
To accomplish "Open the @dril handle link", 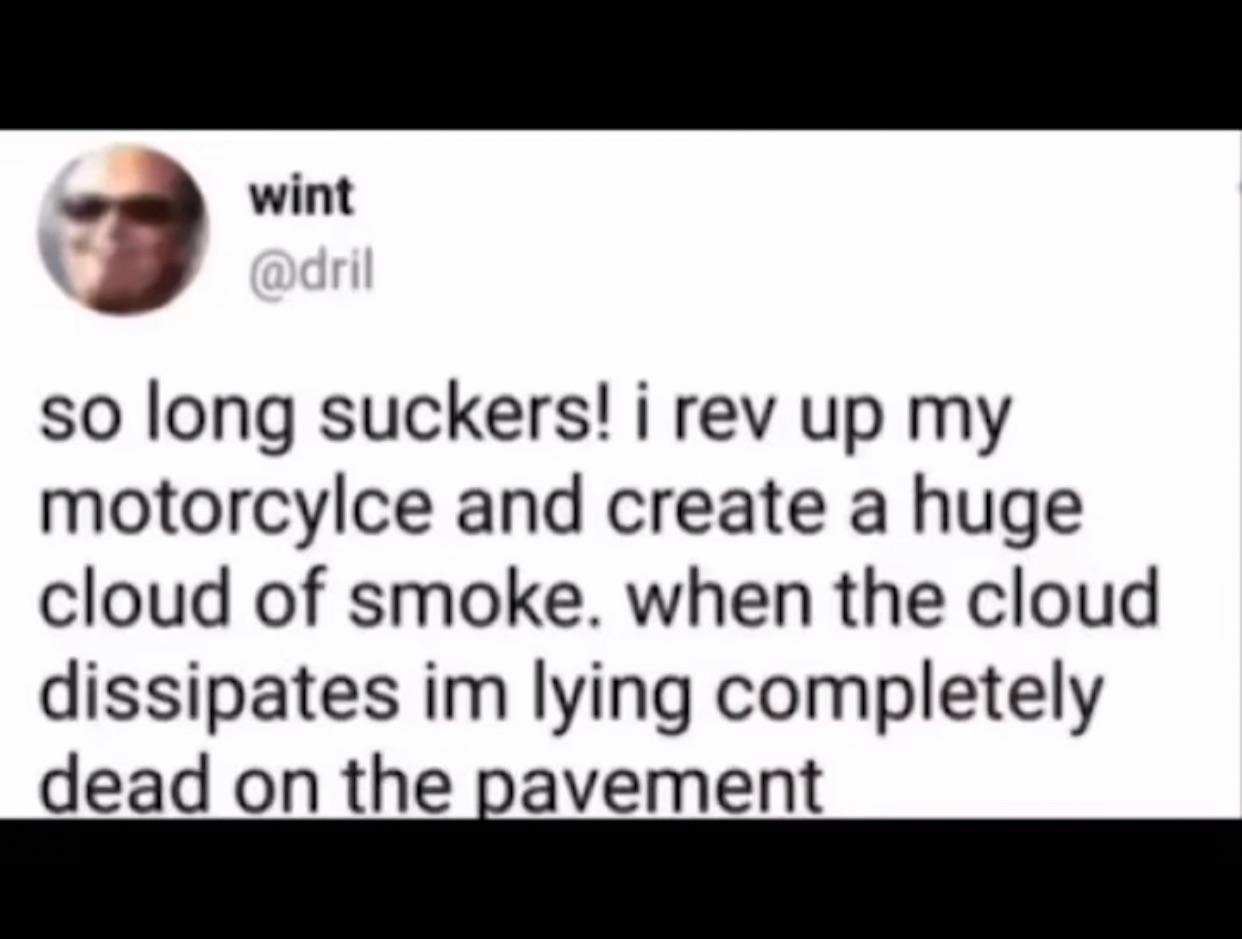I will point(310,272).
